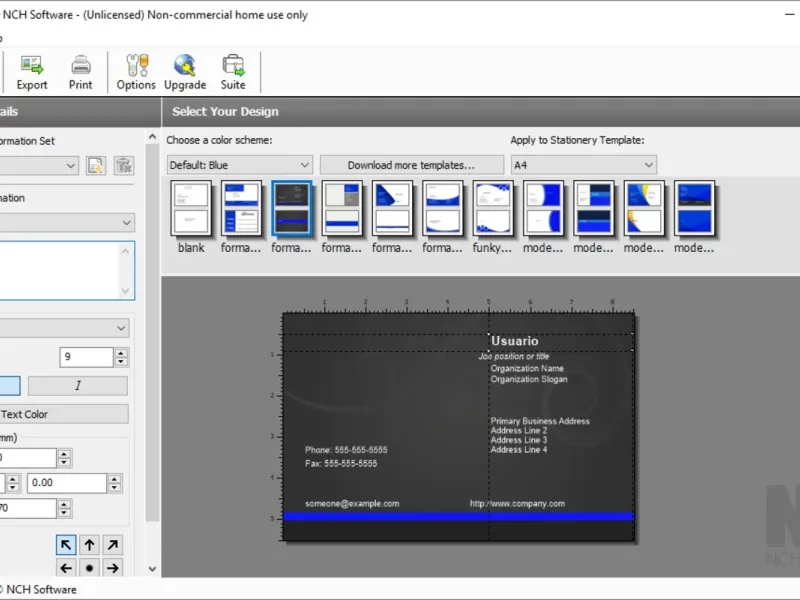This screenshot has width=800, height=600.
Task: Increase the font size stepper value
Action: [121, 353]
